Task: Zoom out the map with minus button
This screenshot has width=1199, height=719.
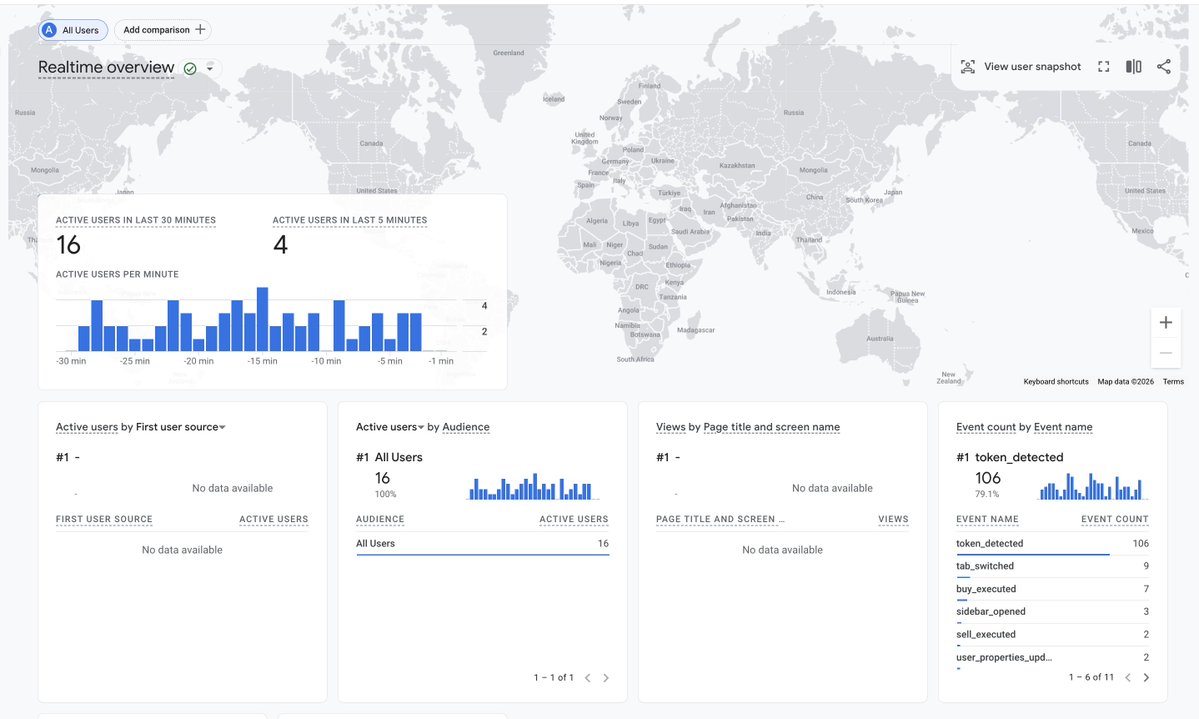Action: point(1165,353)
